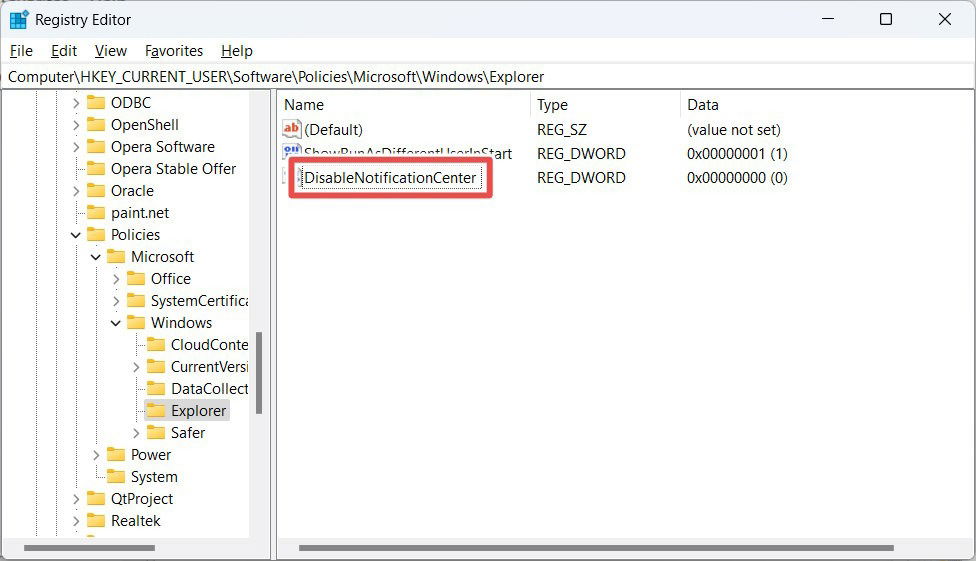This screenshot has width=976, height=561.
Task: Click the Registry Editor app icon in title bar
Action: [19, 20]
